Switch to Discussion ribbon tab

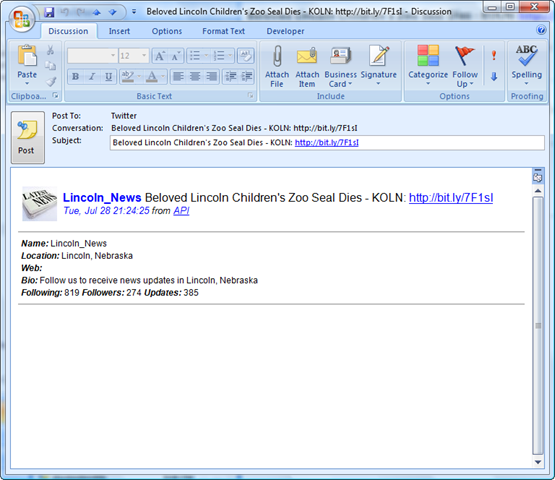tap(68, 31)
